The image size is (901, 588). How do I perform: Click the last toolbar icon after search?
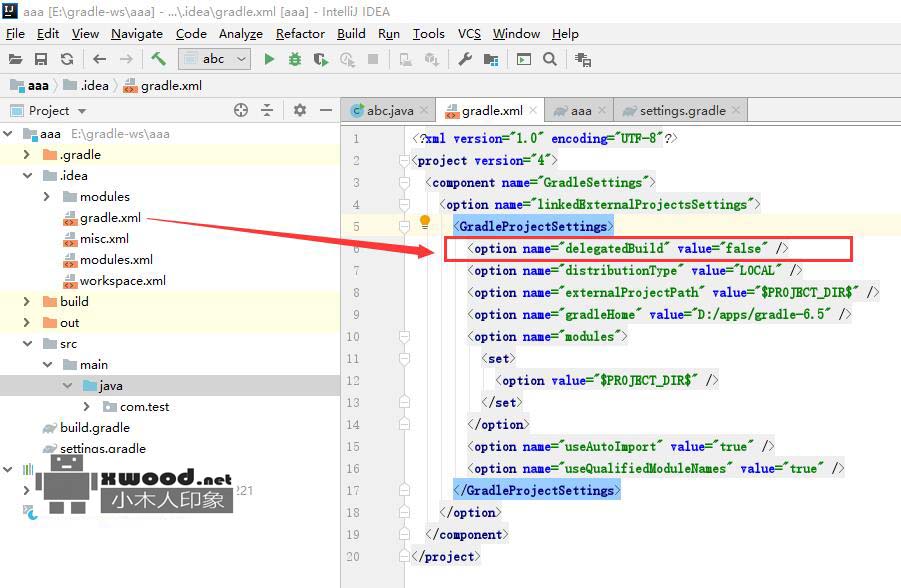(x=583, y=60)
